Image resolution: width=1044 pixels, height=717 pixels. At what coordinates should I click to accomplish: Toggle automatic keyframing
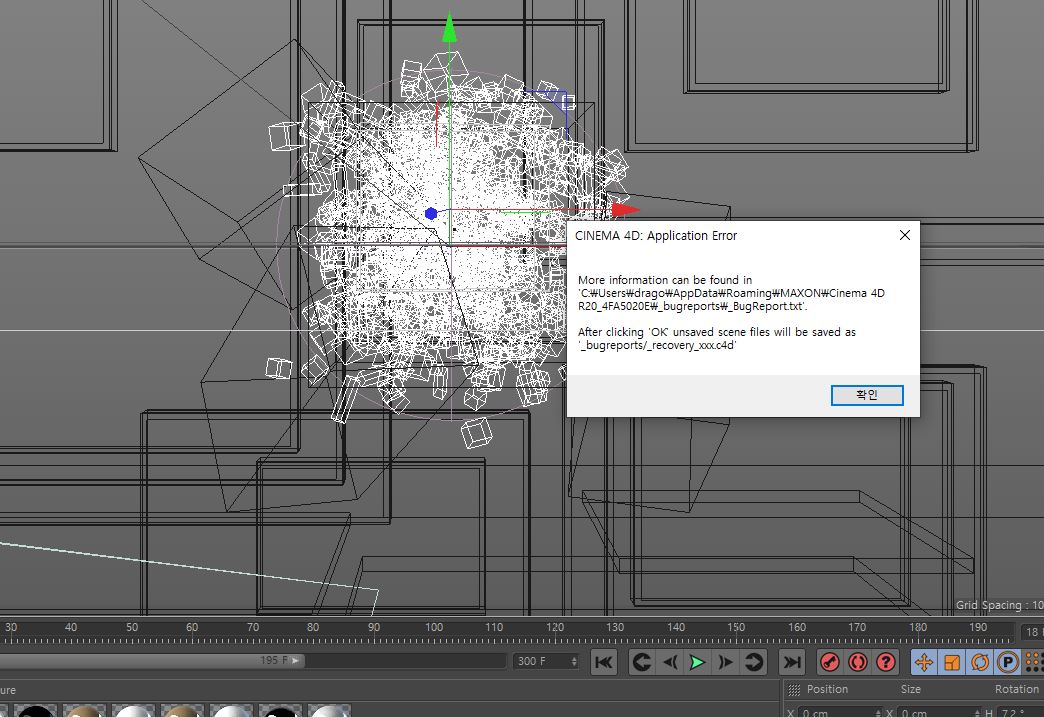click(x=858, y=662)
